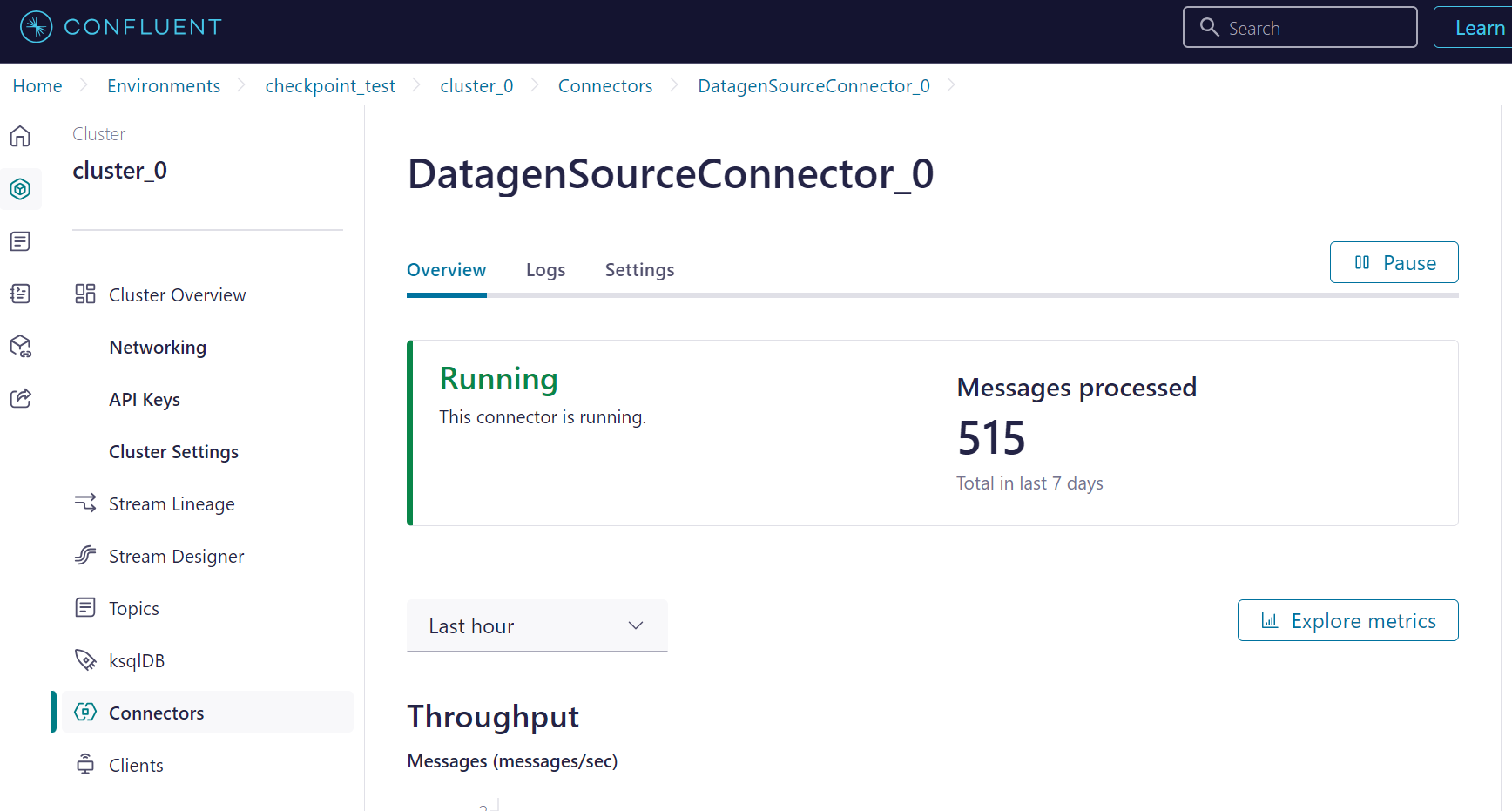The width and height of the screenshot is (1512, 811).
Task: Open Topics in the sidebar
Action: point(134,609)
